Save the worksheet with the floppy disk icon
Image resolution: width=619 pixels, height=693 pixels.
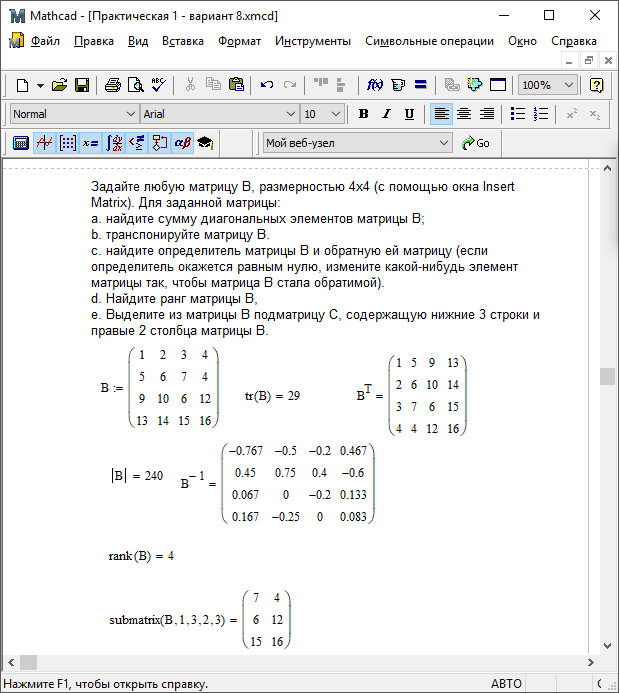82,85
